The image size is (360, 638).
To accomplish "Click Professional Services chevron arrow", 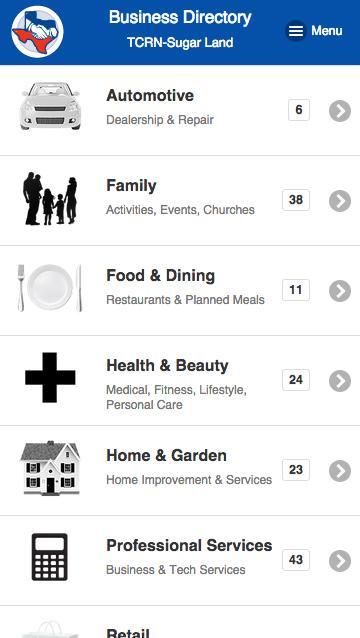I will click(x=340, y=561).
